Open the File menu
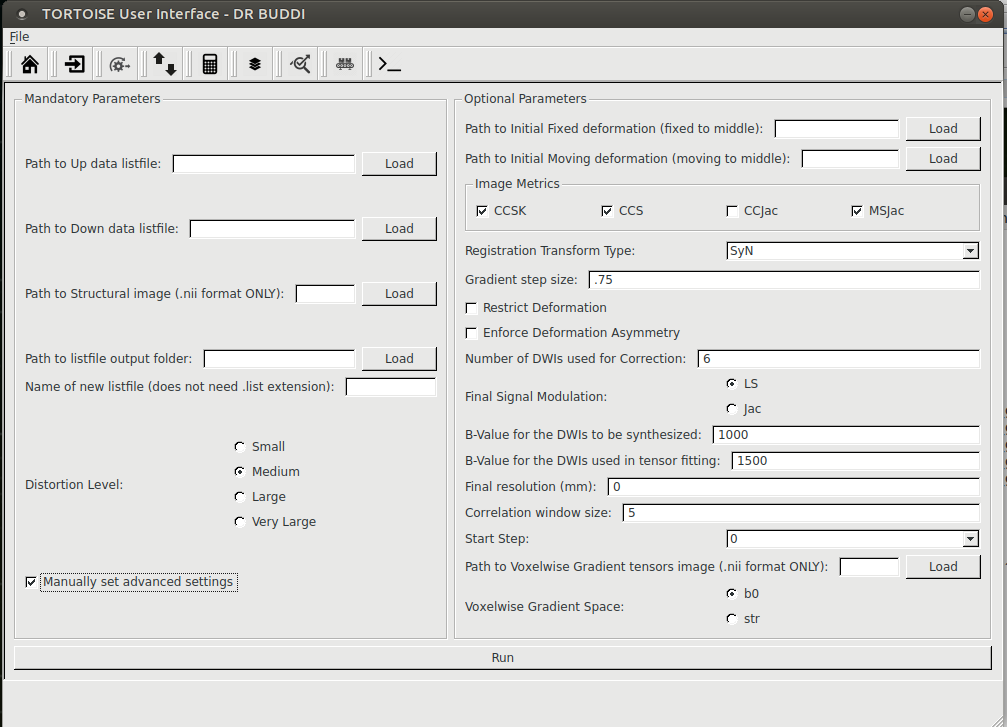The height and width of the screenshot is (727, 1007). [19, 37]
